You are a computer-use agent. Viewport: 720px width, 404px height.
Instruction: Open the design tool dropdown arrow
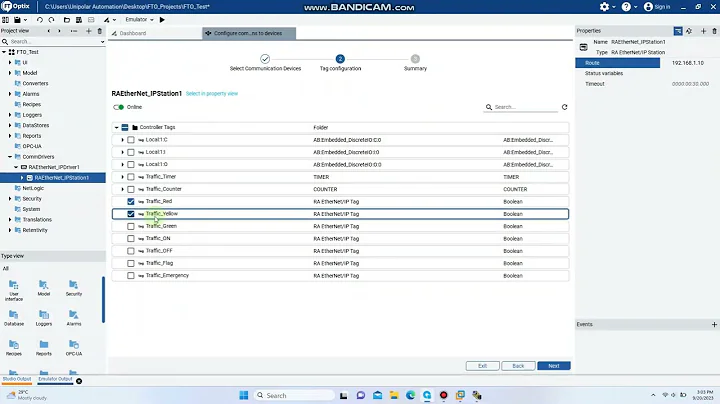[114, 20]
